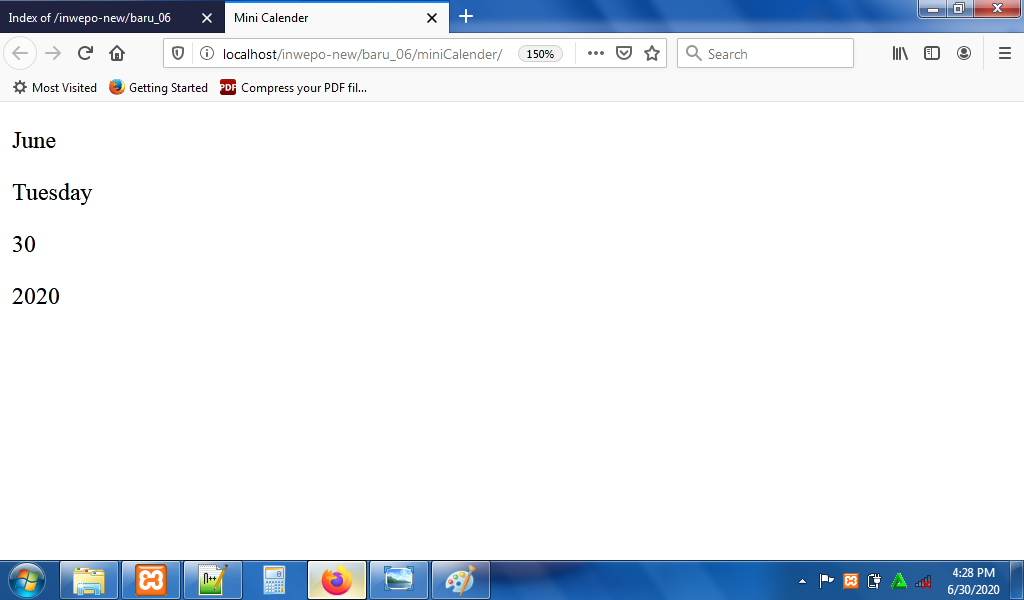Reset the 150% zoom level

[x=540, y=54]
